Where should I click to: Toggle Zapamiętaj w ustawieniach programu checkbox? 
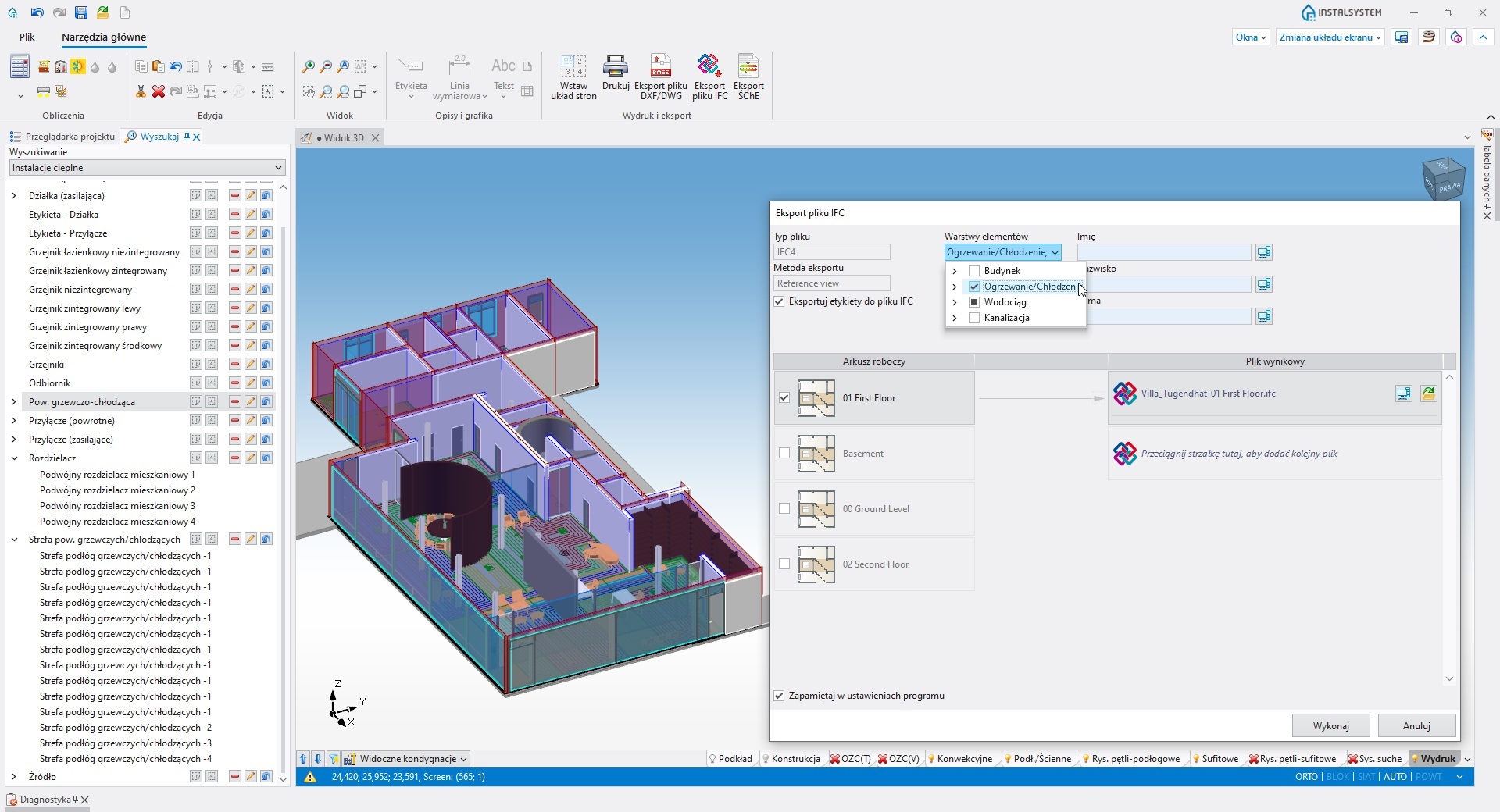coord(779,696)
